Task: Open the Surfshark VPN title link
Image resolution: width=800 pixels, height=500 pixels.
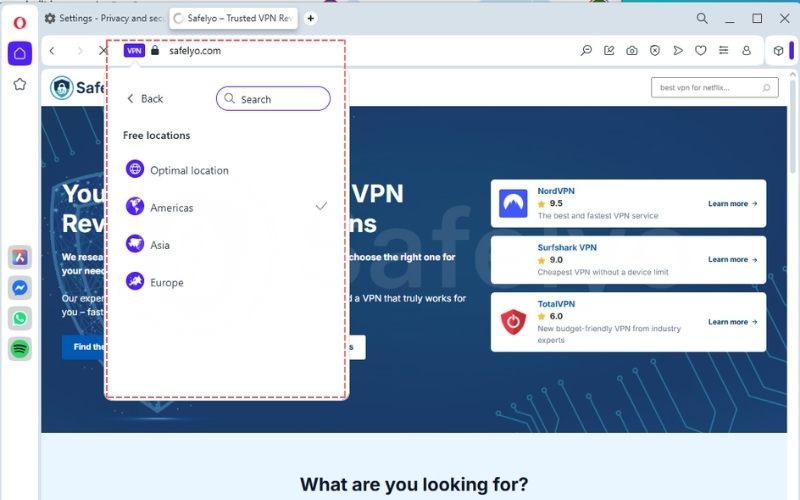Action: pos(567,247)
